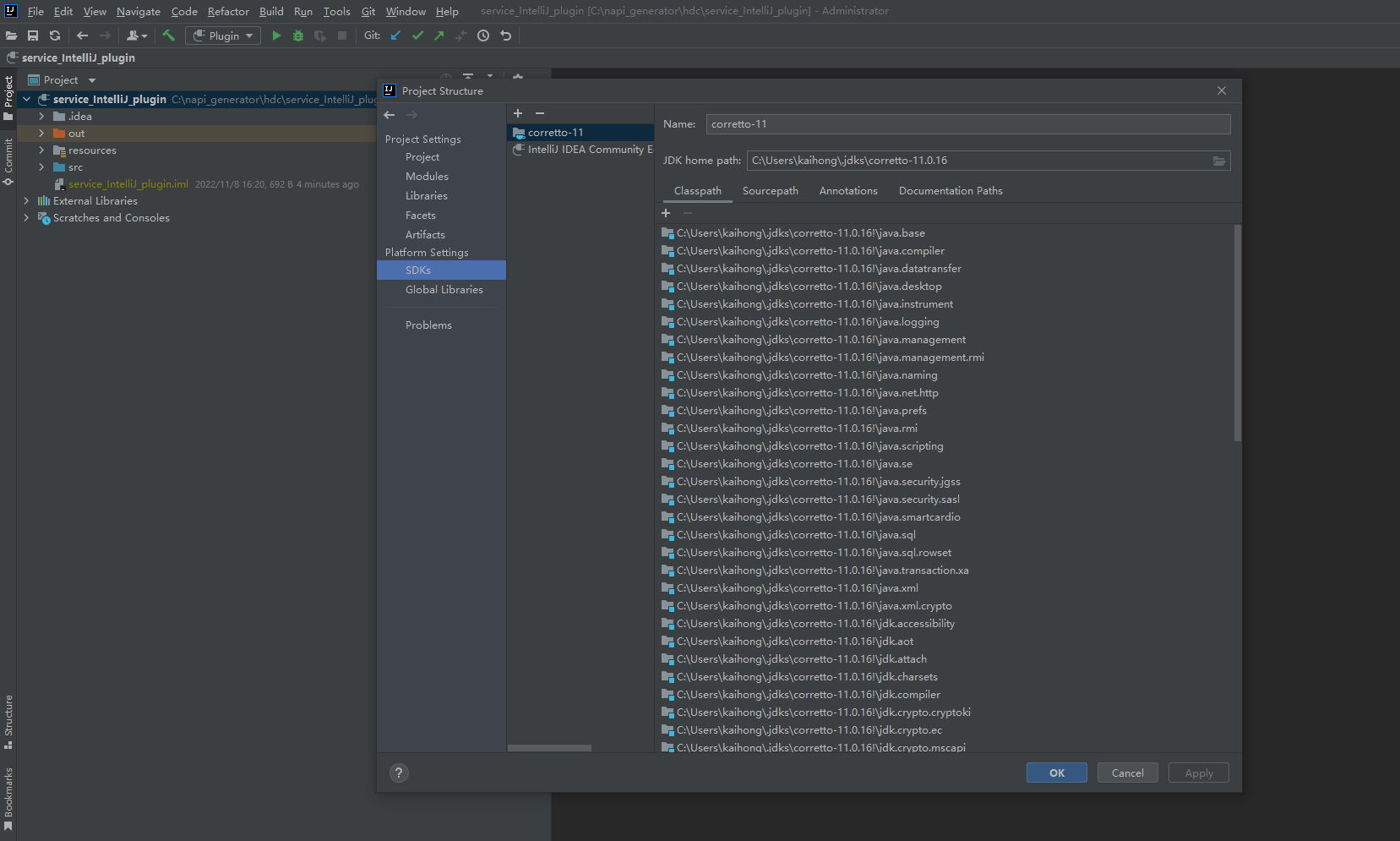Screen dimensions: 1400x841
Task: Click Git Commit checkmark icon
Action: [417, 35]
